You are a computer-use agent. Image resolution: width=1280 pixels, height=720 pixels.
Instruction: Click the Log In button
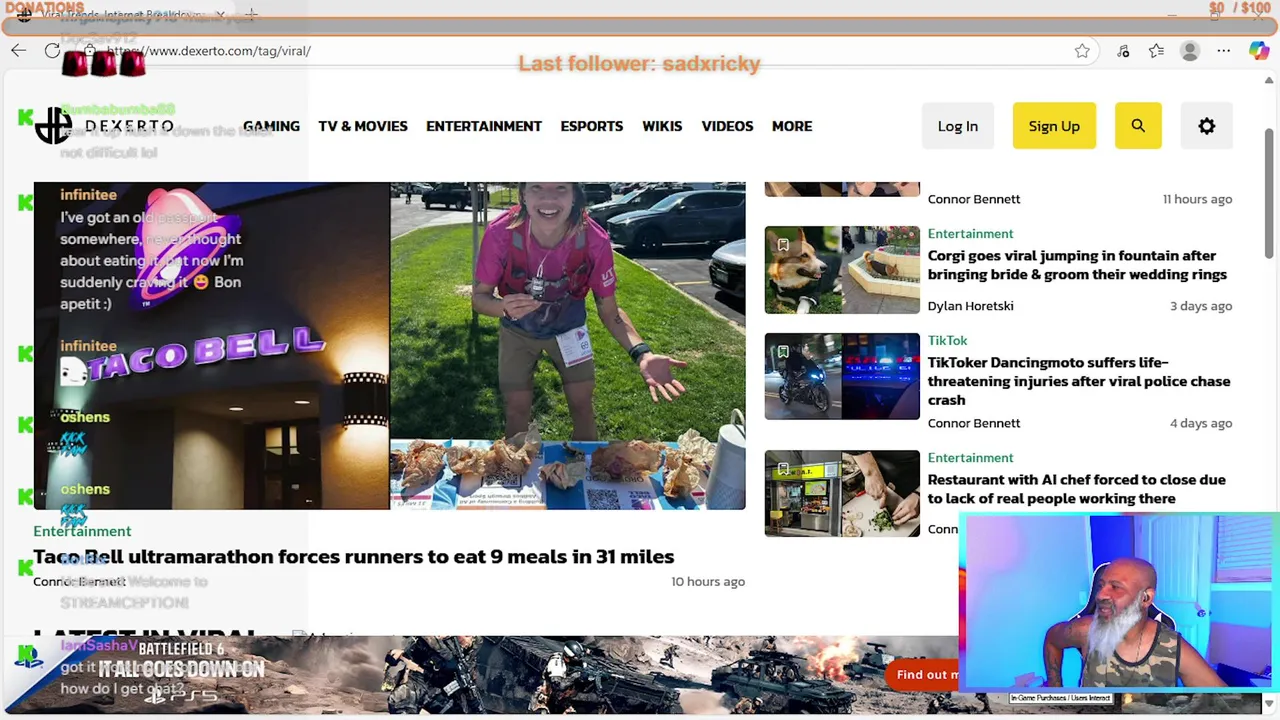(x=958, y=126)
